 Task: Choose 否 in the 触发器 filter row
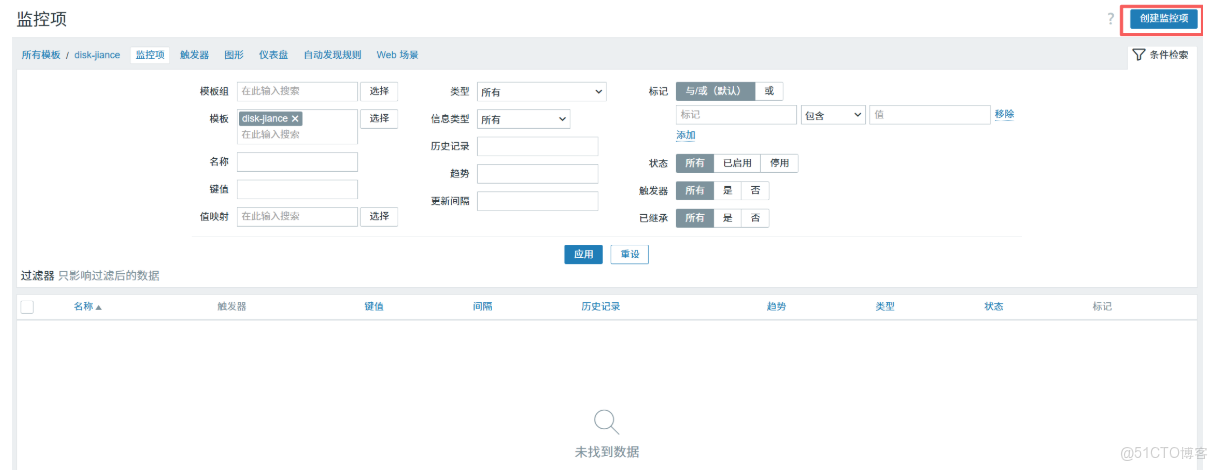[x=755, y=190]
